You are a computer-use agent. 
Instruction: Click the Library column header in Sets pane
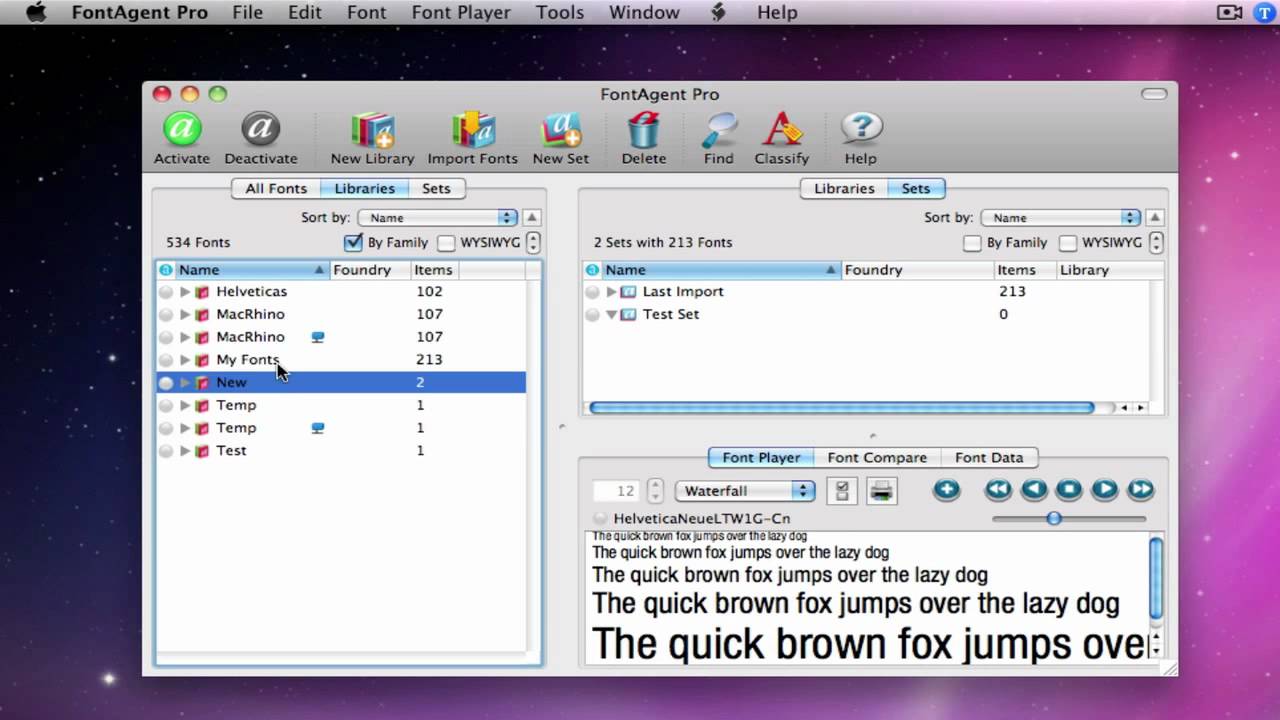(x=1108, y=270)
